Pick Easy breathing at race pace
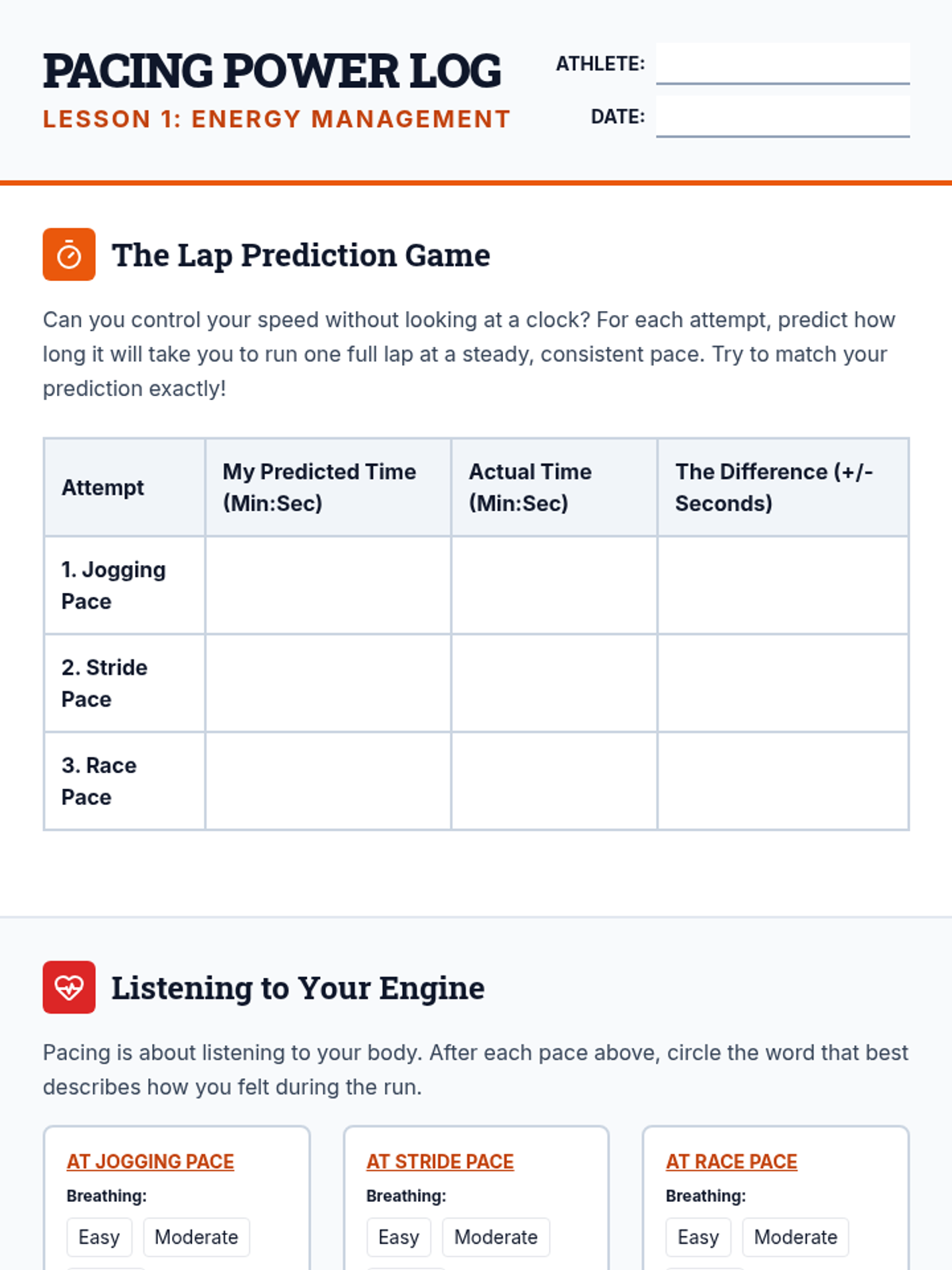Screen dimensions: 952x1270 [698, 1237]
